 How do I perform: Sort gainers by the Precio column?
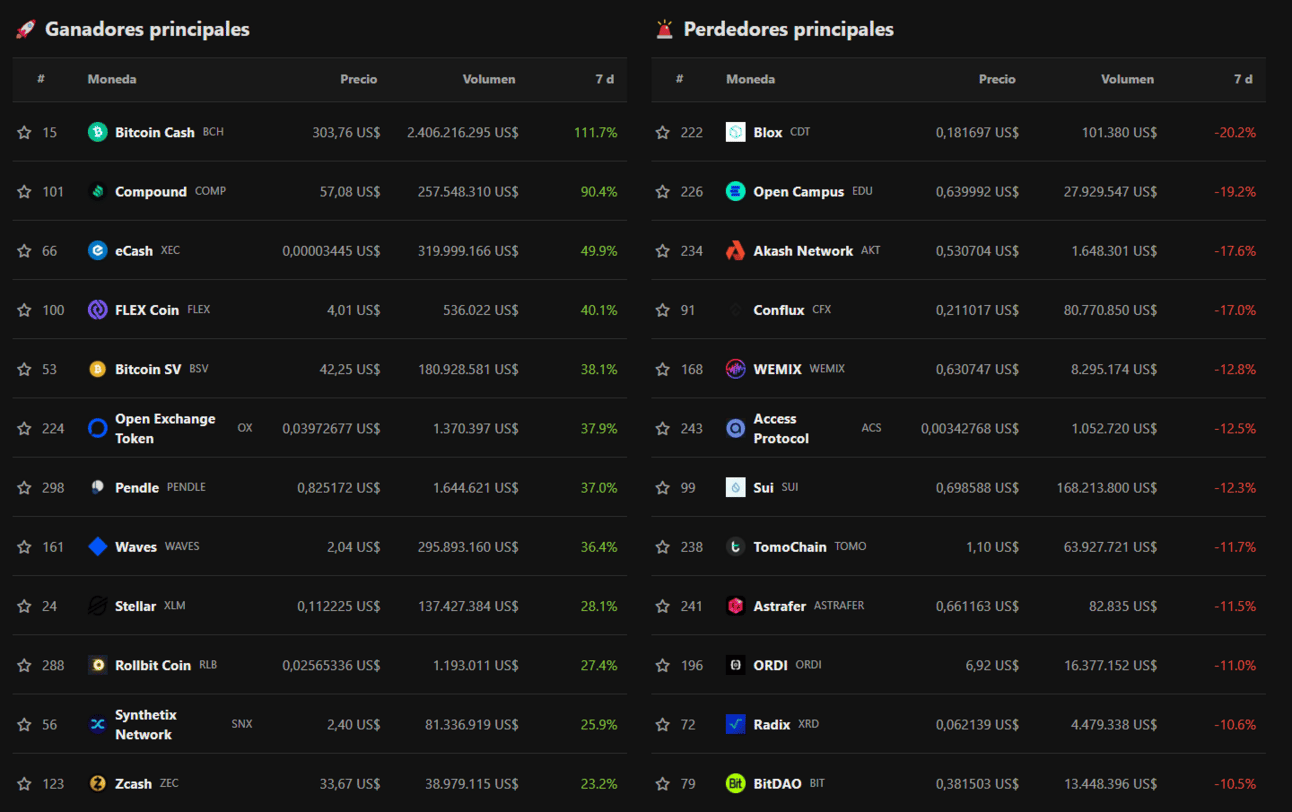pyautogui.click(x=359, y=79)
